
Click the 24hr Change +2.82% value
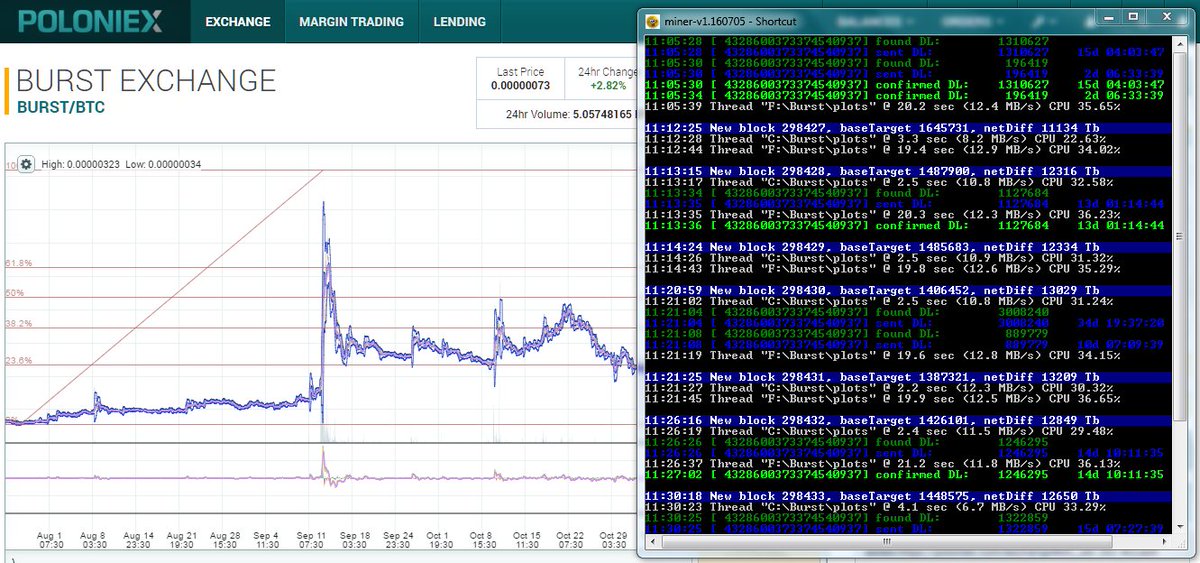pyautogui.click(x=607, y=86)
